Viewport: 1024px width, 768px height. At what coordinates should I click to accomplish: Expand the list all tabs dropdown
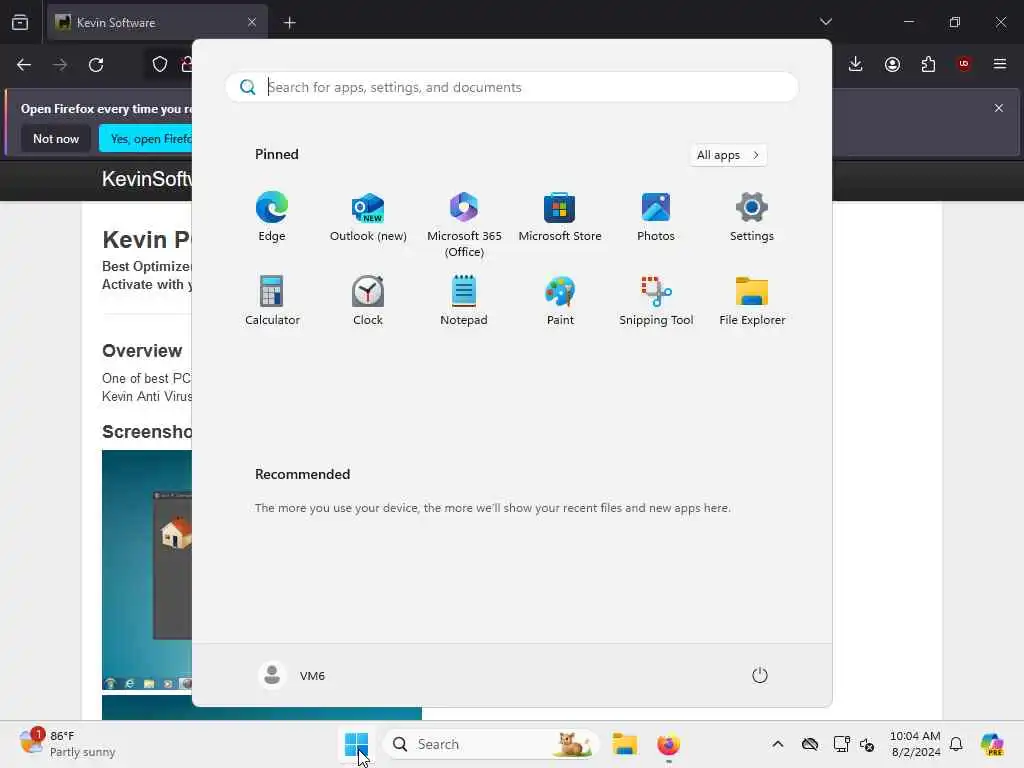click(x=825, y=22)
